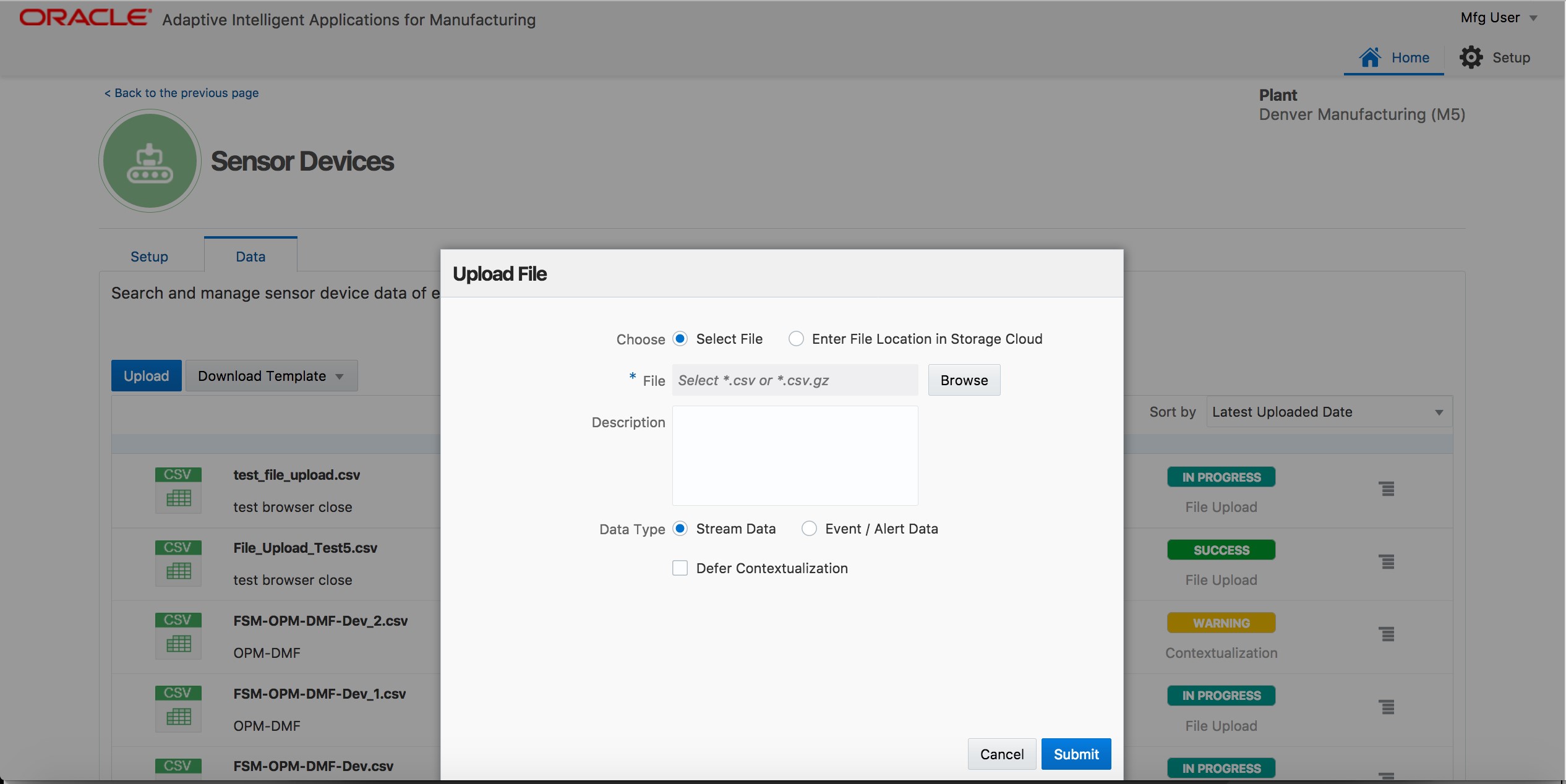Click inside the Description text box
The image size is (1566, 784).
795,456
